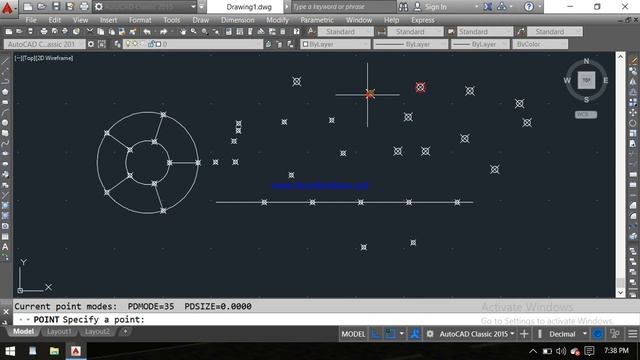Toggle Object Snap in the status bar
The image size is (640, 360).
click(x=390, y=334)
